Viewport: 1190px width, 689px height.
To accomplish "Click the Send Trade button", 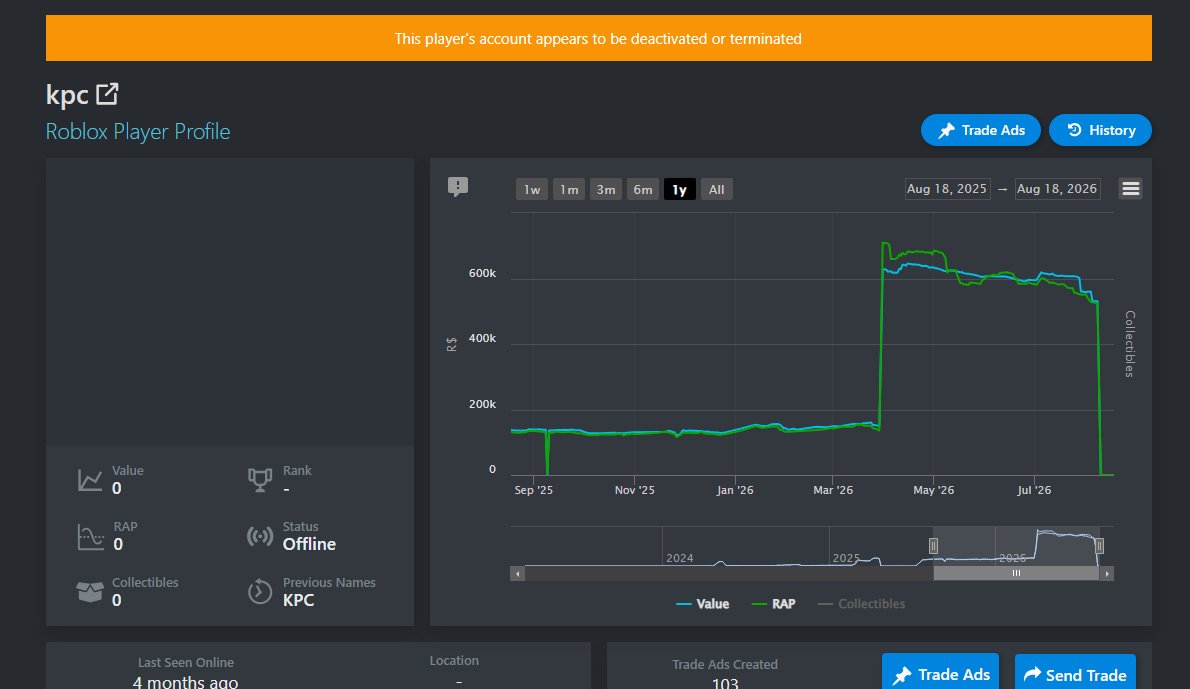I will click(x=1075, y=674).
